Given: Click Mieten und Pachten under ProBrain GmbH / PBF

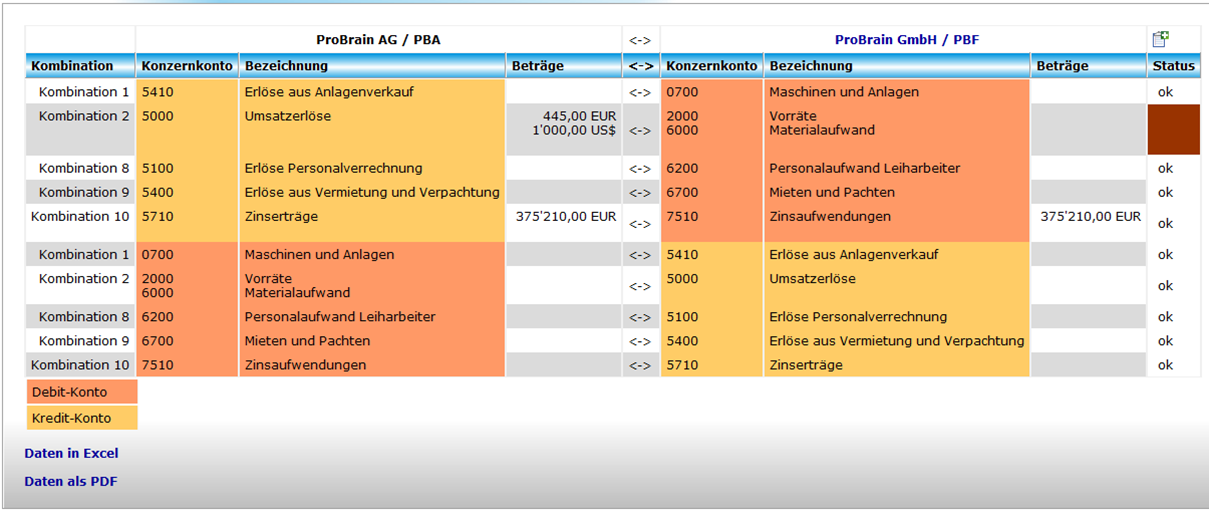Looking at the screenshot, I should pos(832,192).
